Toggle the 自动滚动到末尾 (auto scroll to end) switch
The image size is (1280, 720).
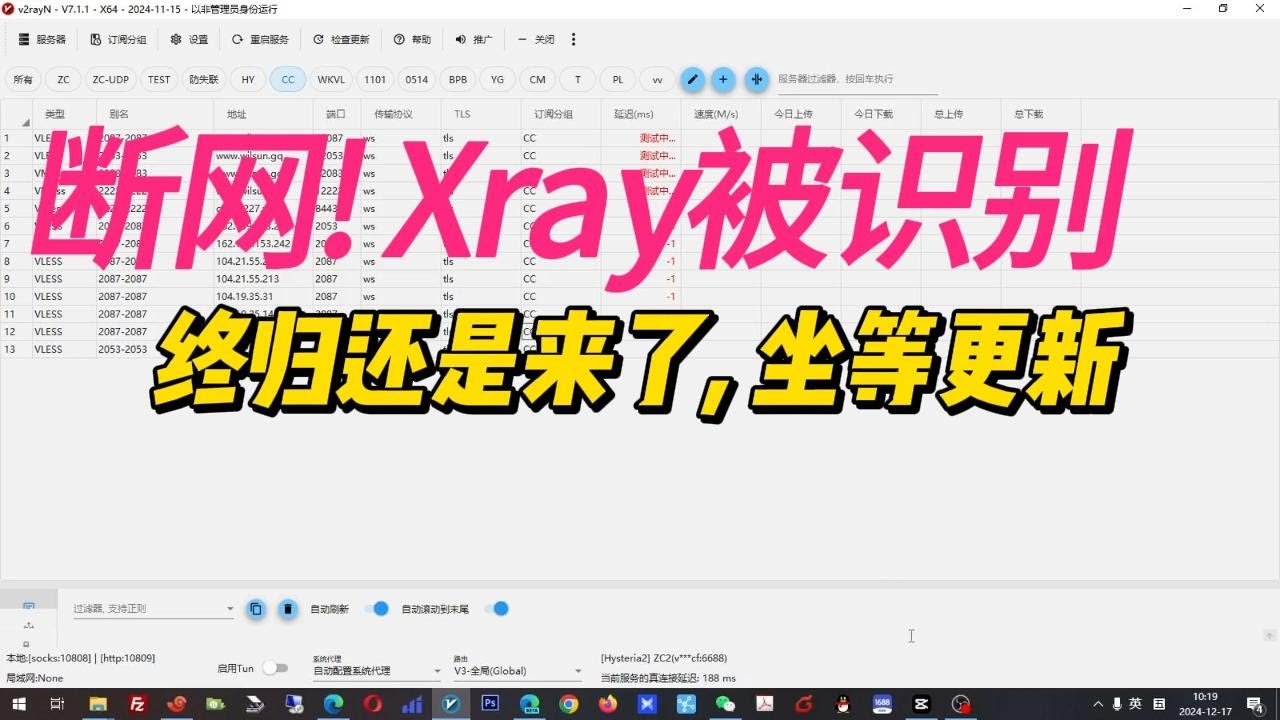(496, 608)
